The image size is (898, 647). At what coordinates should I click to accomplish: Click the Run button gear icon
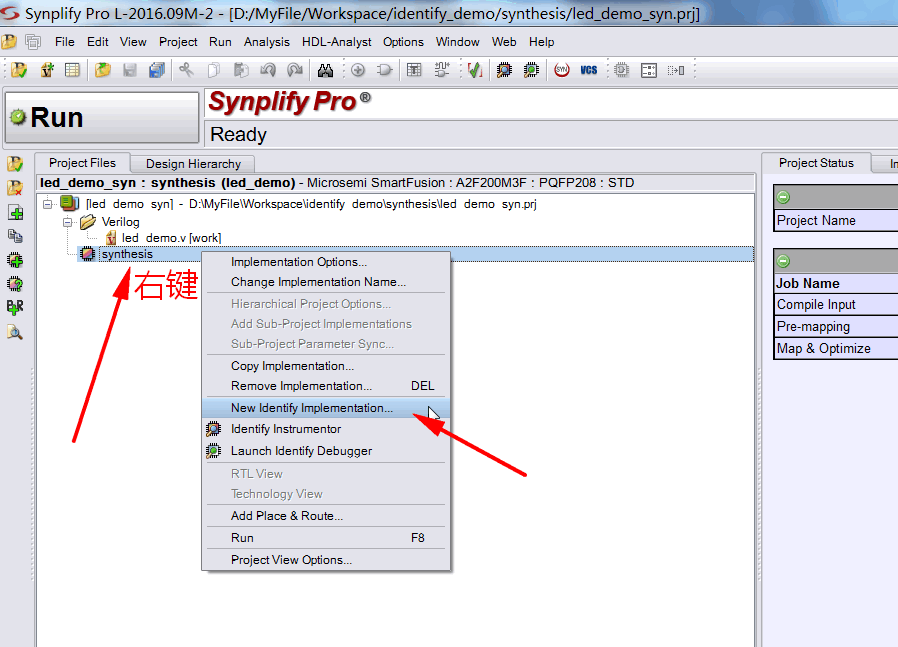point(18,117)
